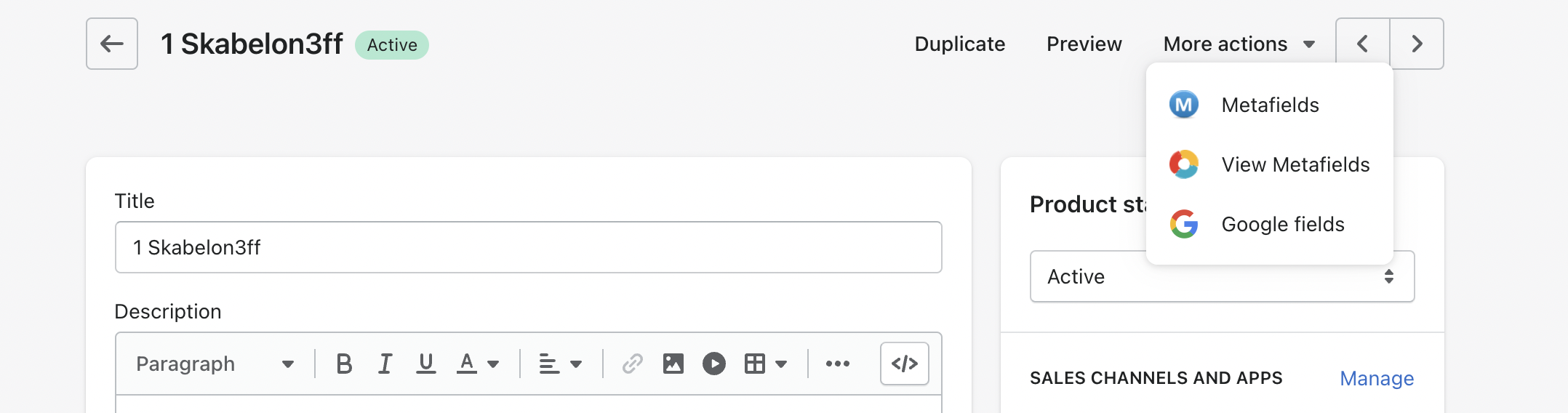Open the Paragraph style dropdown

pyautogui.click(x=215, y=364)
